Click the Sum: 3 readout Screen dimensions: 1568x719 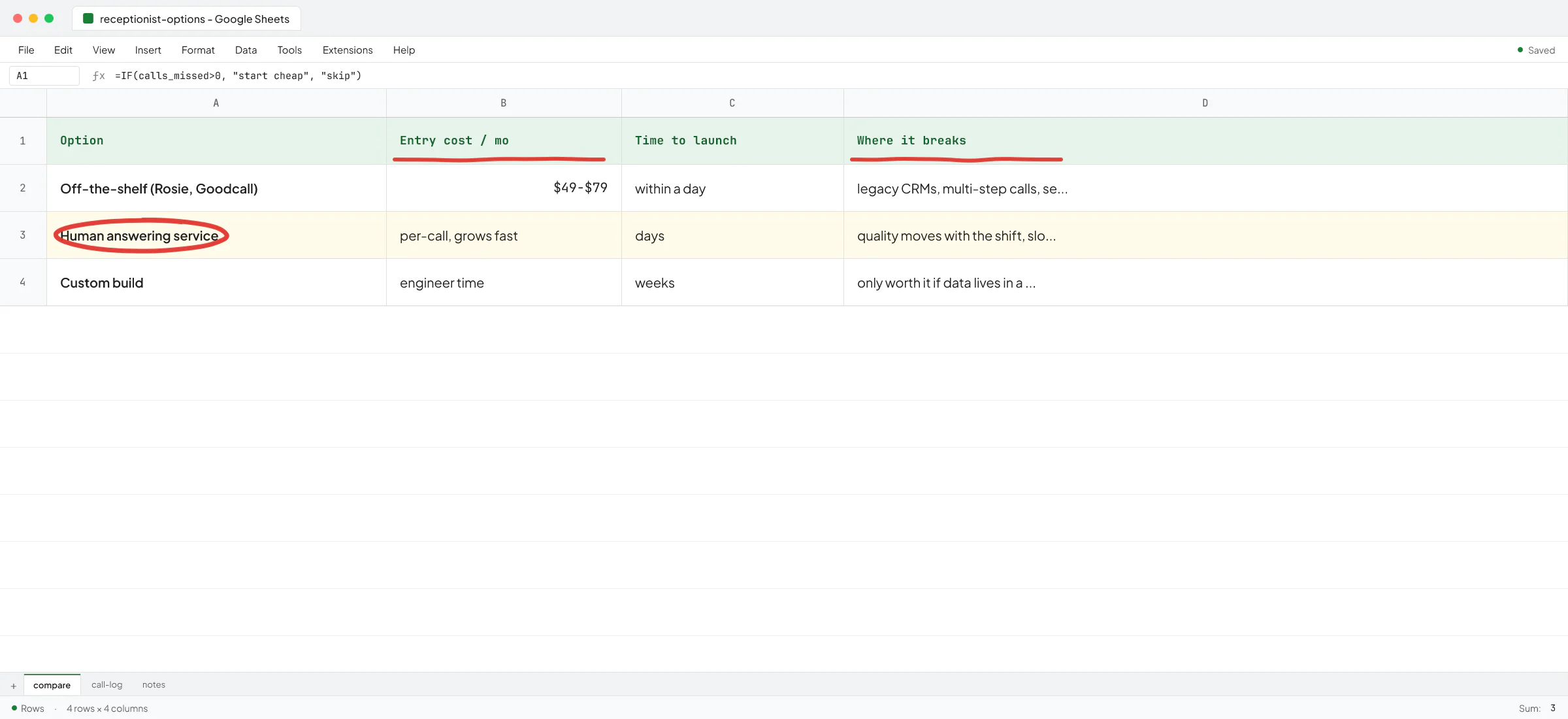tap(1537, 709)
